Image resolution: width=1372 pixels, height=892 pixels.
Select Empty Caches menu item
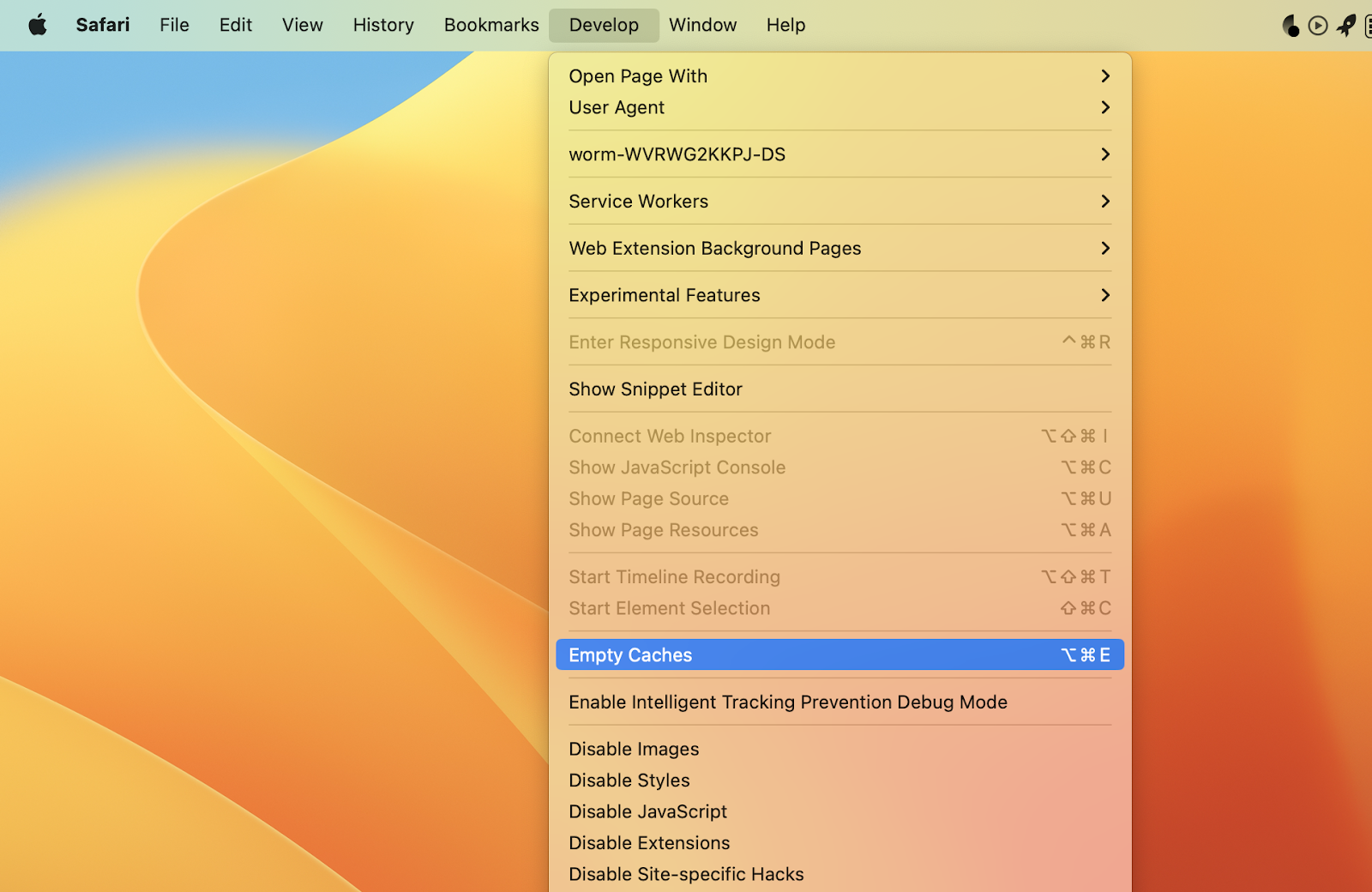pyautogui.click(x=839, y=655)
